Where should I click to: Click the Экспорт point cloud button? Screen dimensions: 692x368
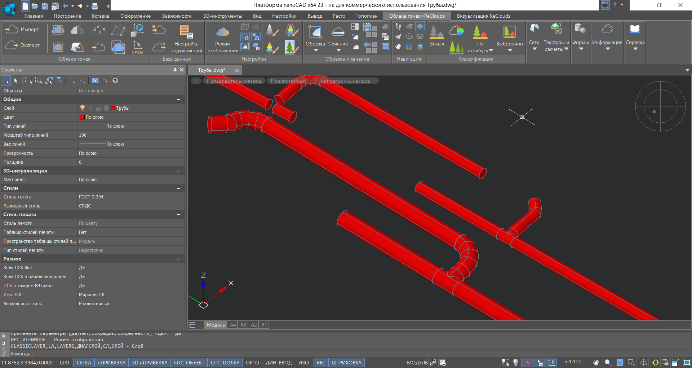tap(22, 45)
